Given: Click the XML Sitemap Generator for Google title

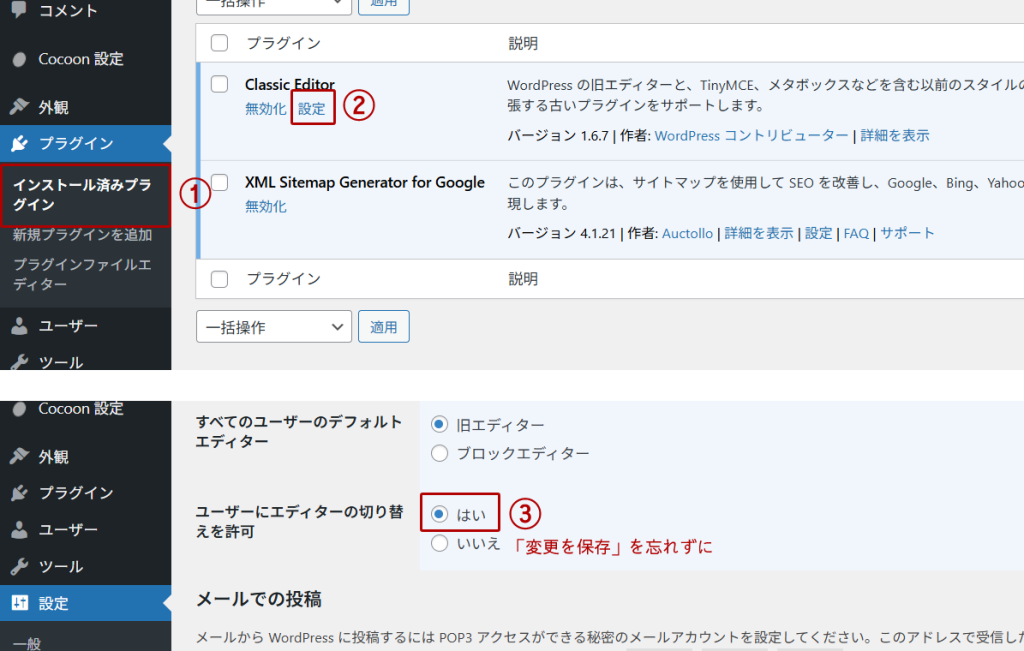Looking at the screenshot, I should coord(365,183).
